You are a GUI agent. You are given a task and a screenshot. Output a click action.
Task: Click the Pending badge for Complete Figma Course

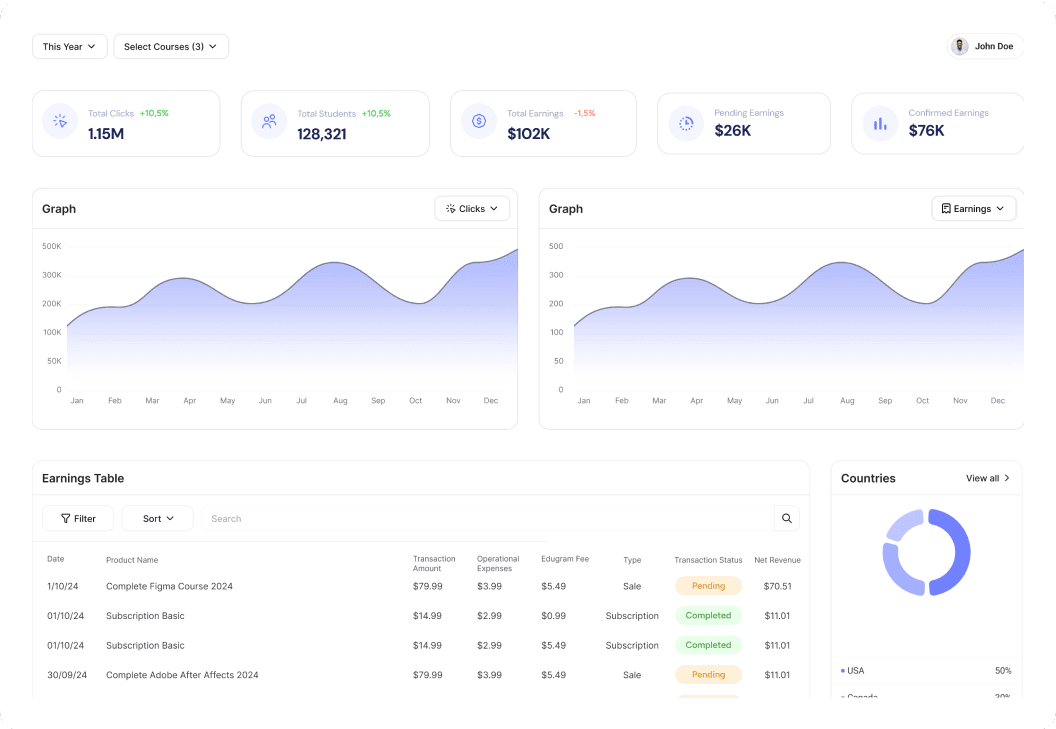coord(708,586)
